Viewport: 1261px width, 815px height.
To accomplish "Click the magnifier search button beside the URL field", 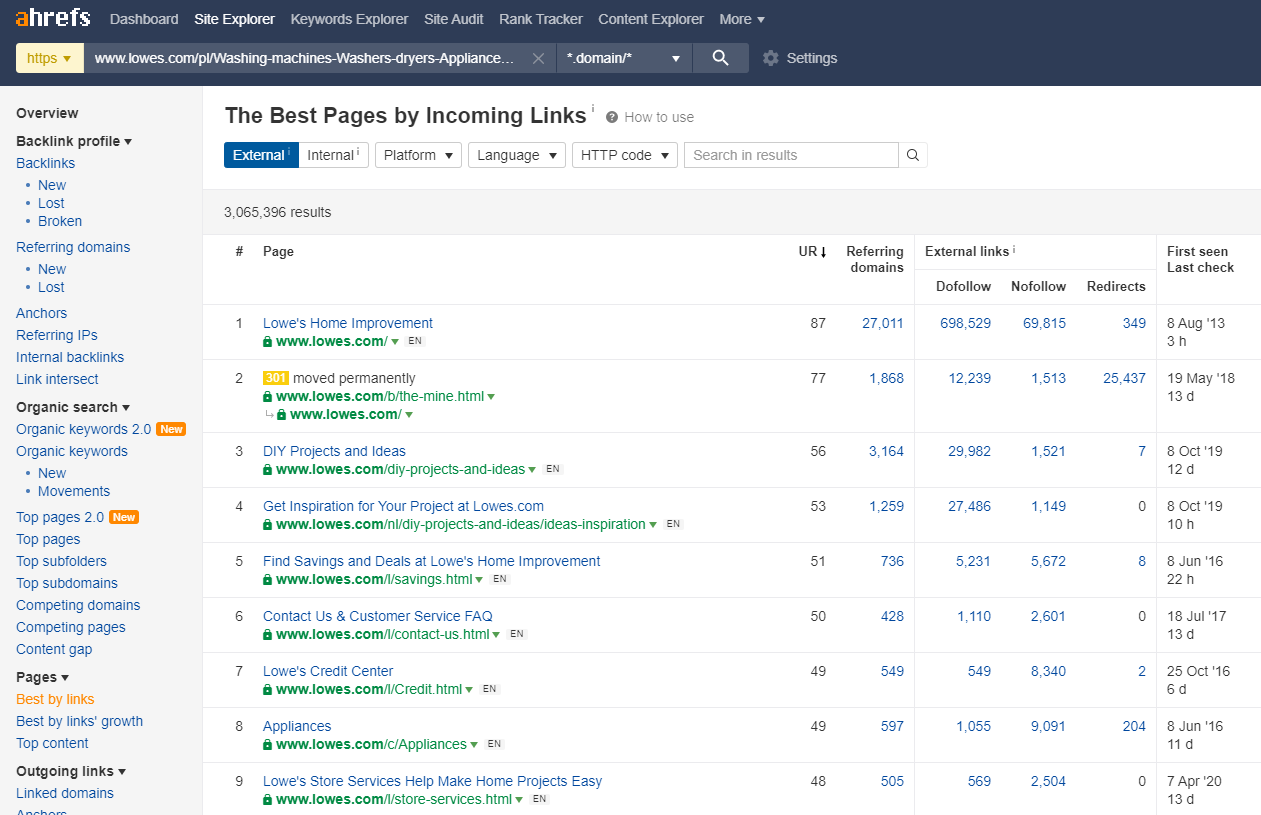I will pos(720,58).
